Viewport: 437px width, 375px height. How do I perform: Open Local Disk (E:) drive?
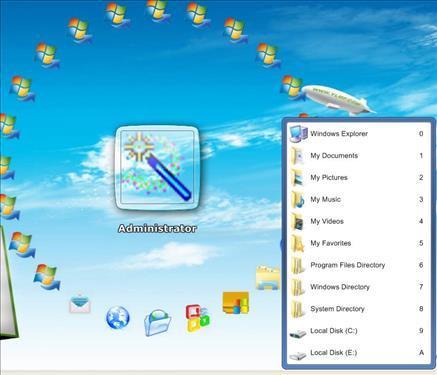pyautogui.click(x=357, y=353)
